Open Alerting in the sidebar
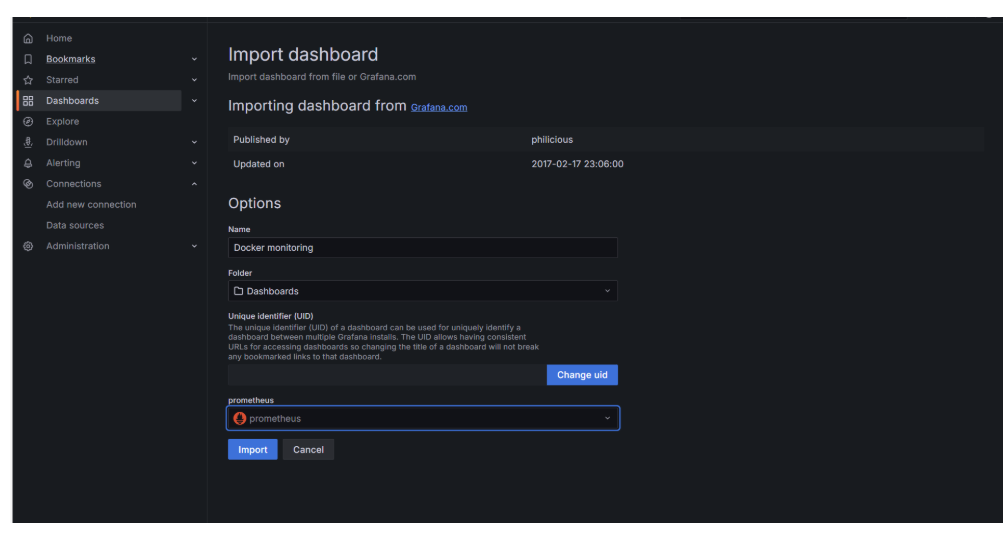 (63, 163)
